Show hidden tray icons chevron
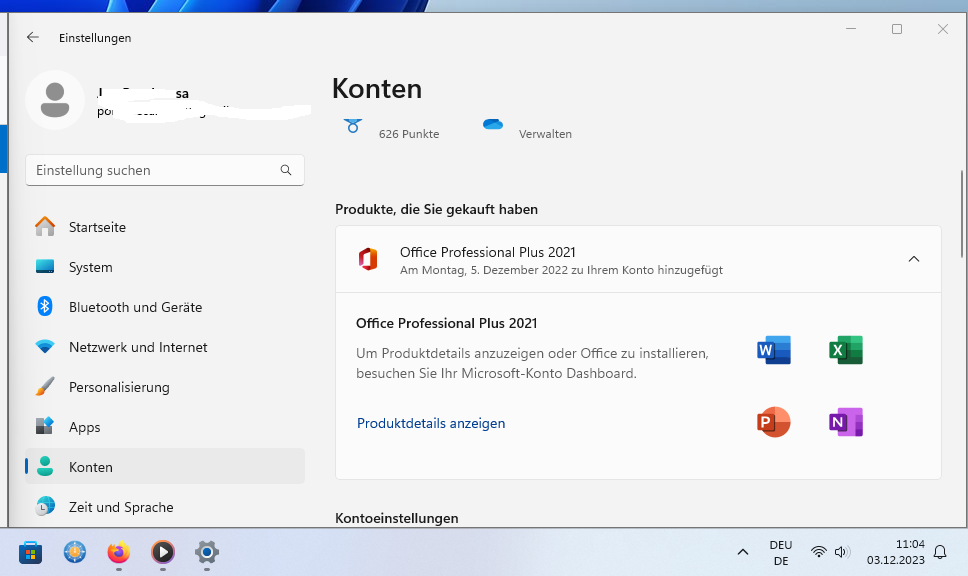 (x=743, y=552)
